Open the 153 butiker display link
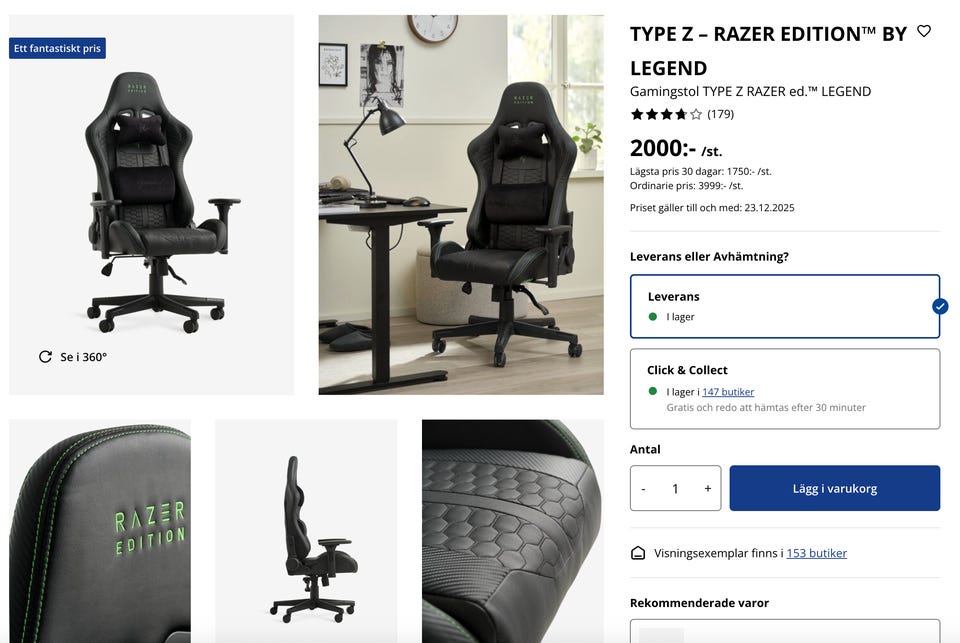Viewport: 960px width, 643px height. [x=817, y=553]
